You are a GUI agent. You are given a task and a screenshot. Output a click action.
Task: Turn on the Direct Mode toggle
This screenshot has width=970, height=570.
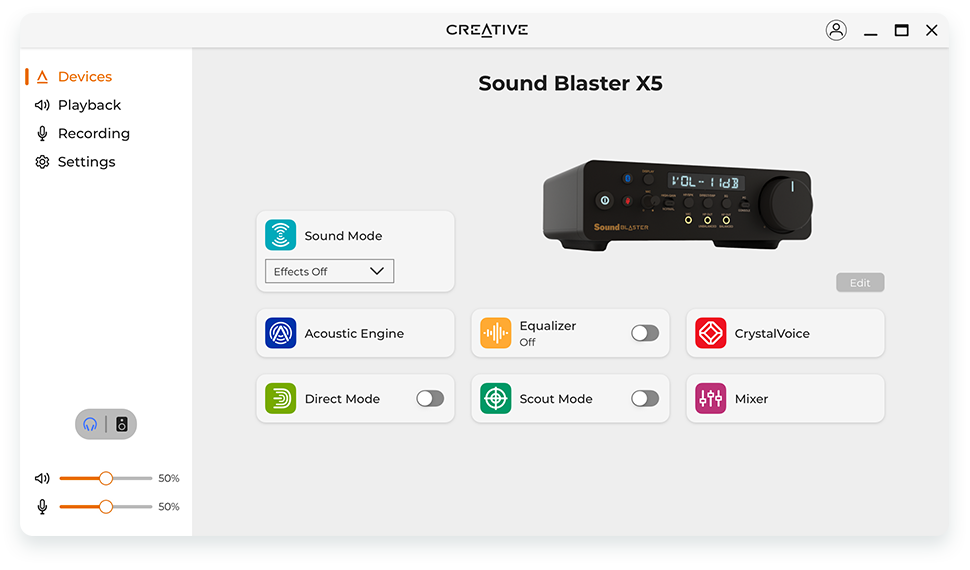coord(430,399)
